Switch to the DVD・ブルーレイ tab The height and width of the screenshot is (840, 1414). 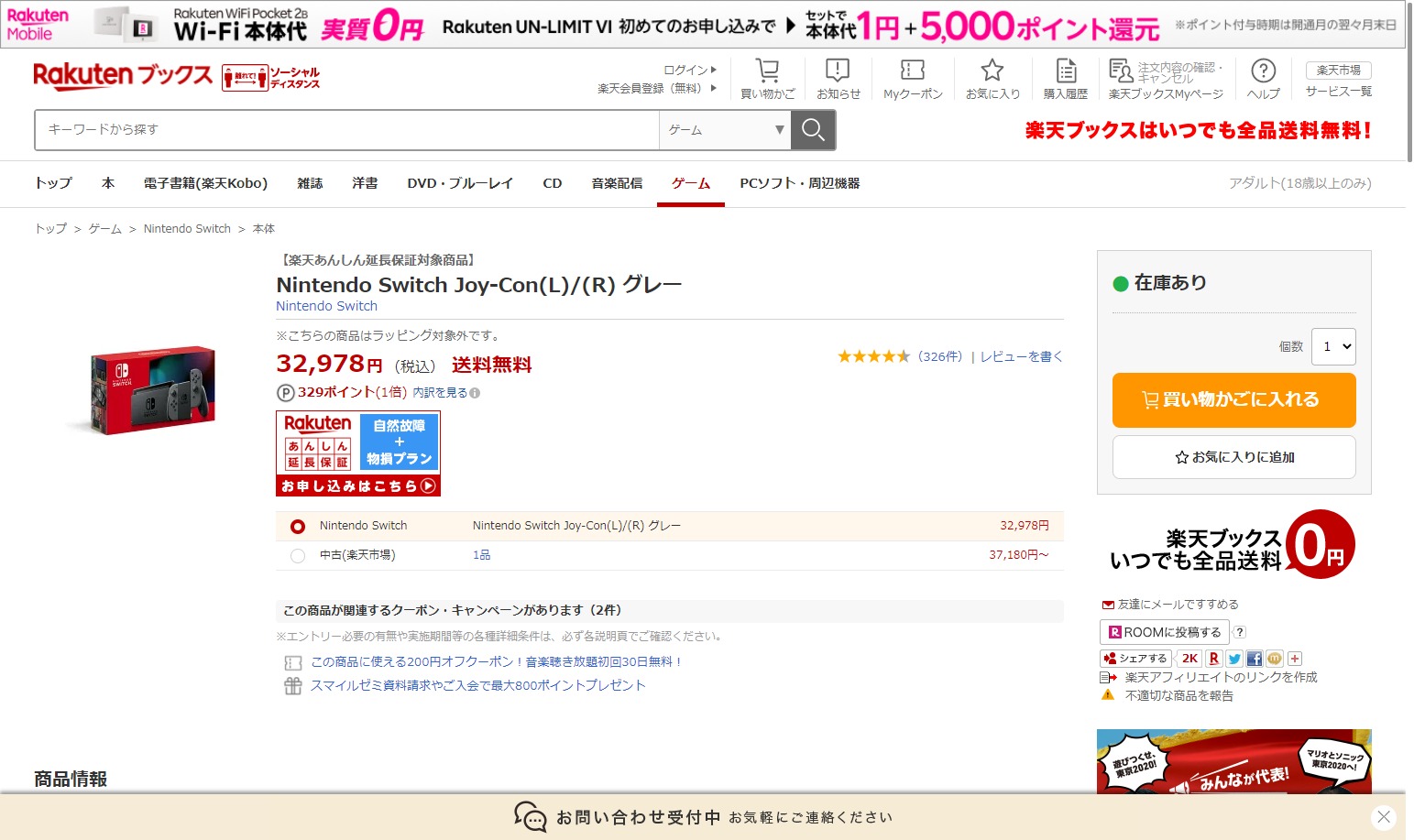tap(460, 183)
